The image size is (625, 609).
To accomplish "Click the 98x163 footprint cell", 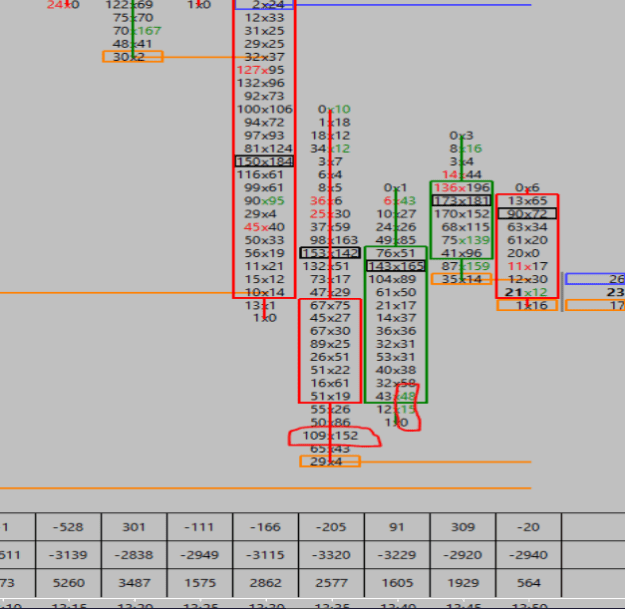I will click(334, 240).
